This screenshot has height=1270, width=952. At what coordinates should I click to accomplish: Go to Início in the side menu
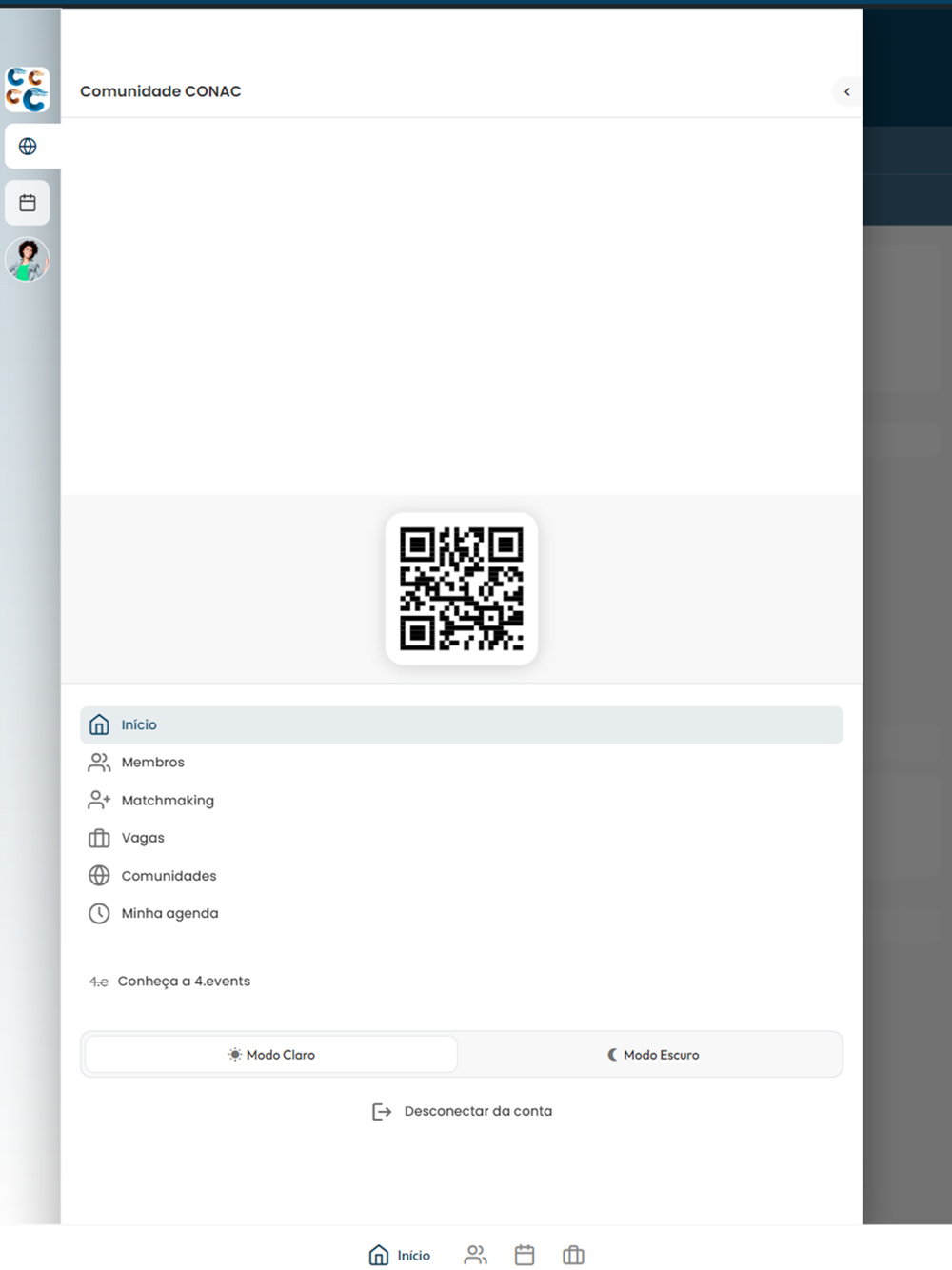point(461,724)
